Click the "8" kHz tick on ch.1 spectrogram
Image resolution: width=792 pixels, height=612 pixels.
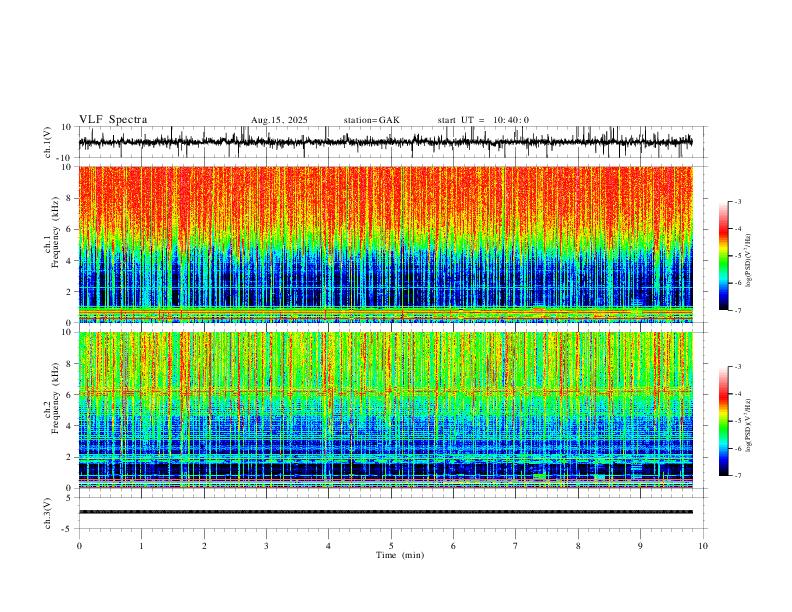(x=71, y=198)
